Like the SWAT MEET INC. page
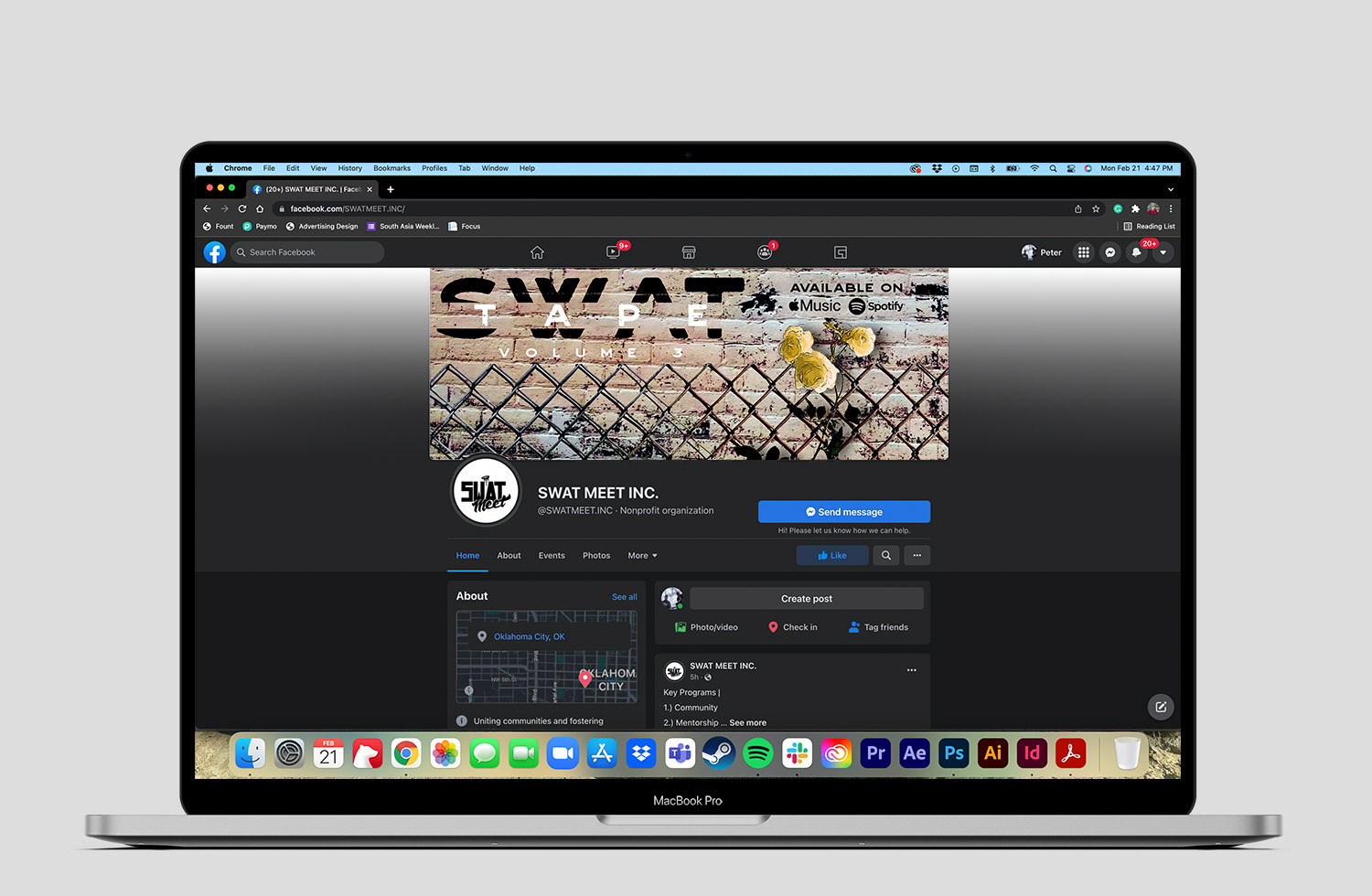The image size is (1372, 896). (x=832, y=555)
